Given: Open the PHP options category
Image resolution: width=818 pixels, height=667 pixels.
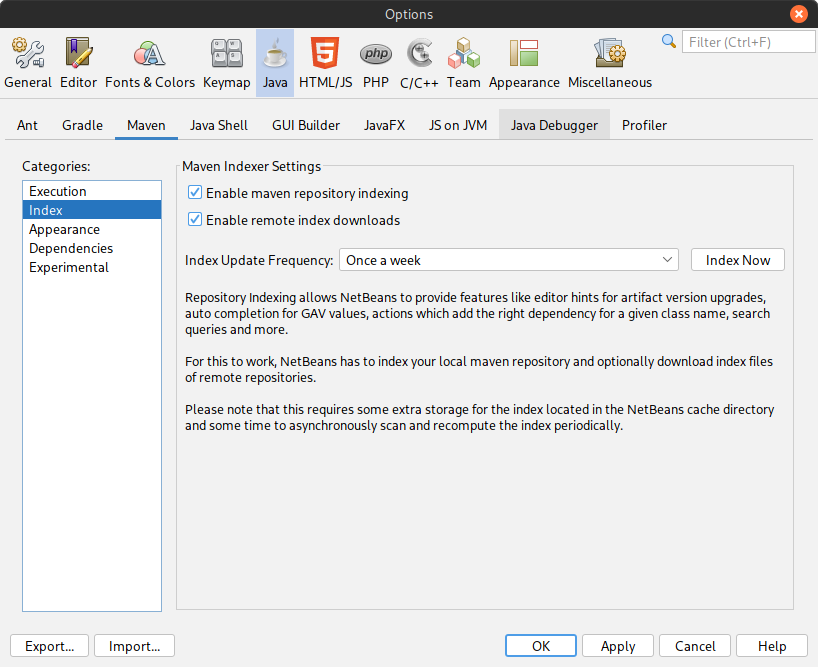Looking at the screenshot, I should point(376,63).
